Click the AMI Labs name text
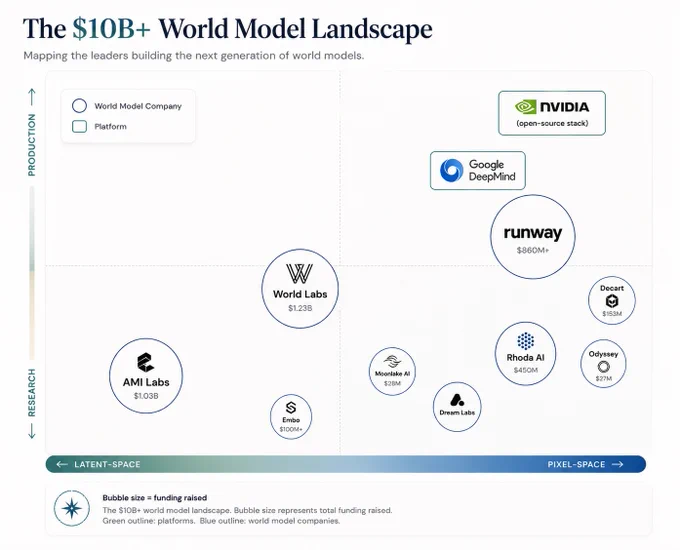Image resolution: width=680 pixels, height=550 pixels. click(146, 382)
